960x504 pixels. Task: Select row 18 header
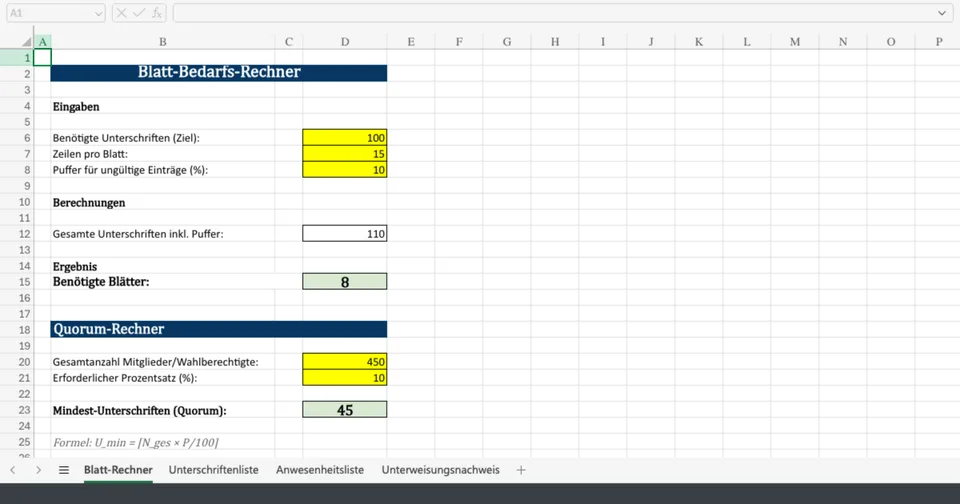tap(17, 329)
